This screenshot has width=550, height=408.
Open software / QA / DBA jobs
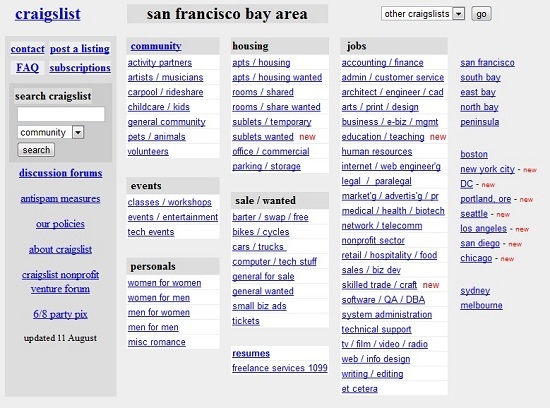pos(383,300)
